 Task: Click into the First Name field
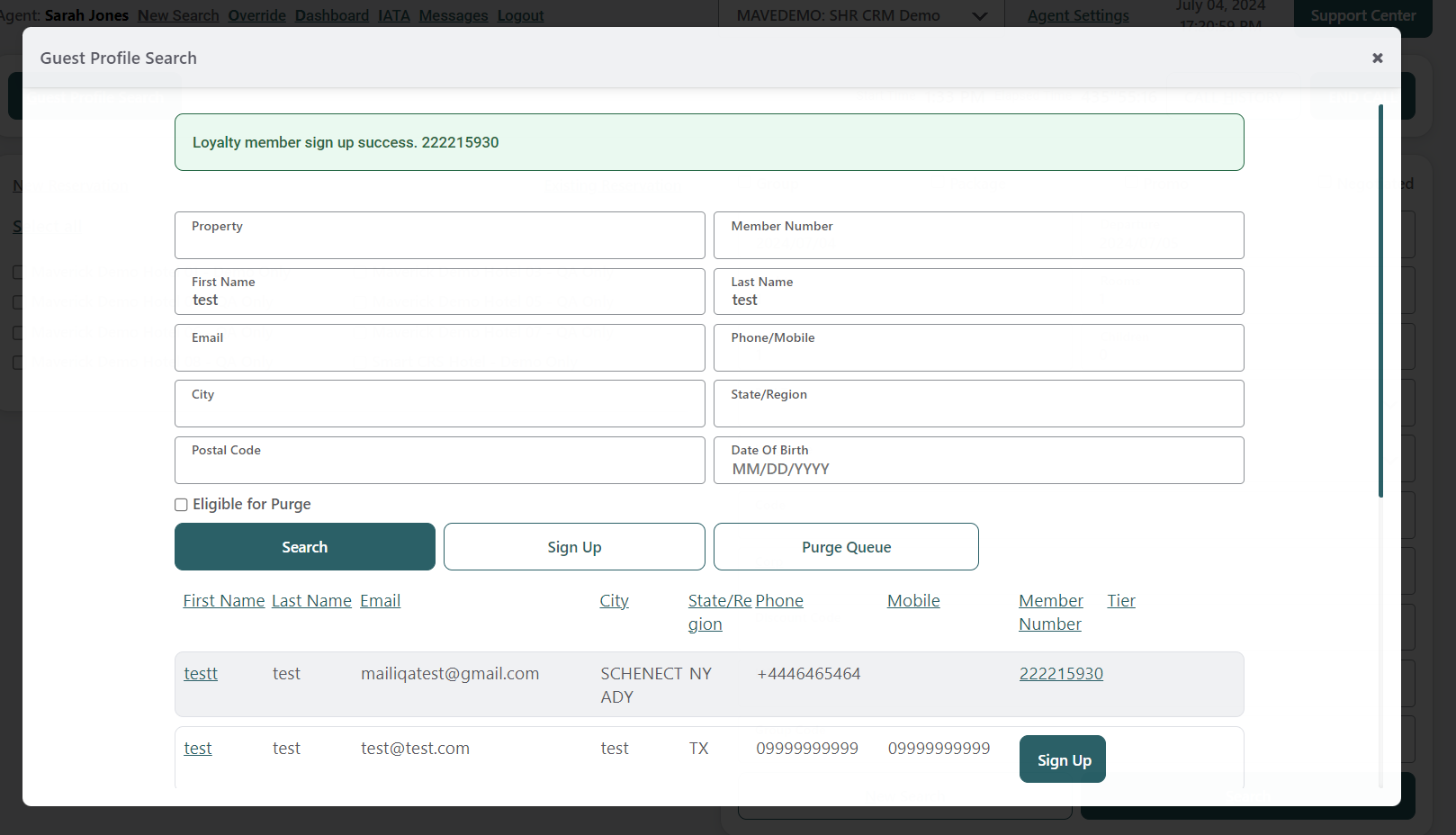(x=440, y=292)
